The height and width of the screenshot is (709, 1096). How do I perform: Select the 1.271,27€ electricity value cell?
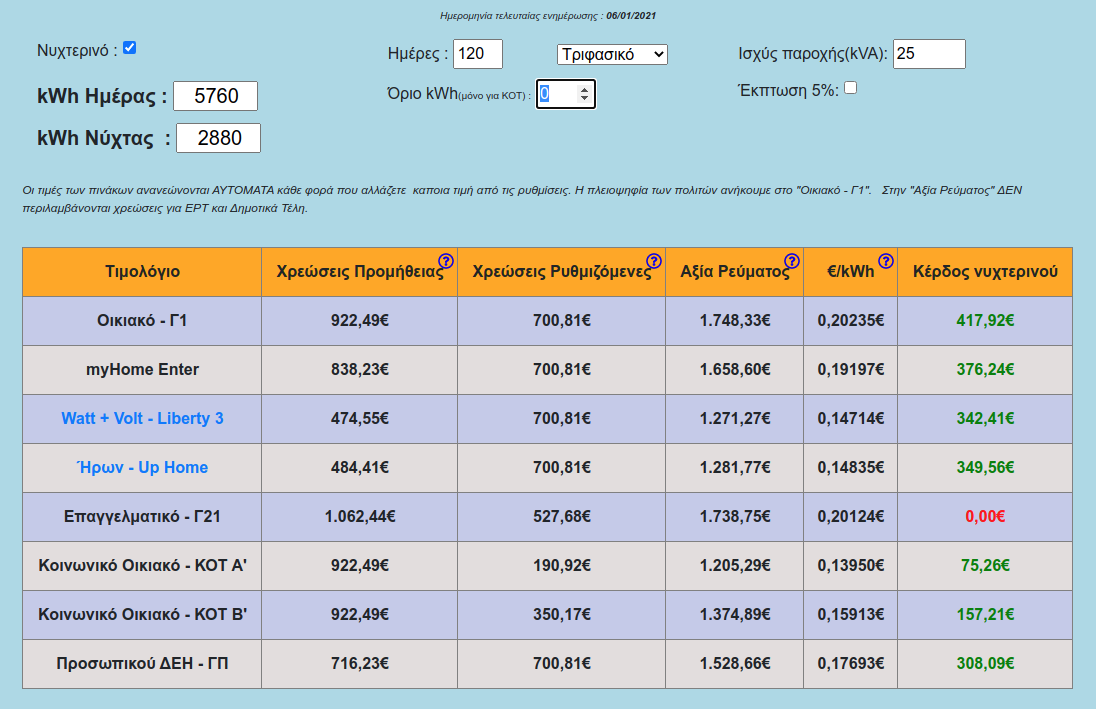735,418
